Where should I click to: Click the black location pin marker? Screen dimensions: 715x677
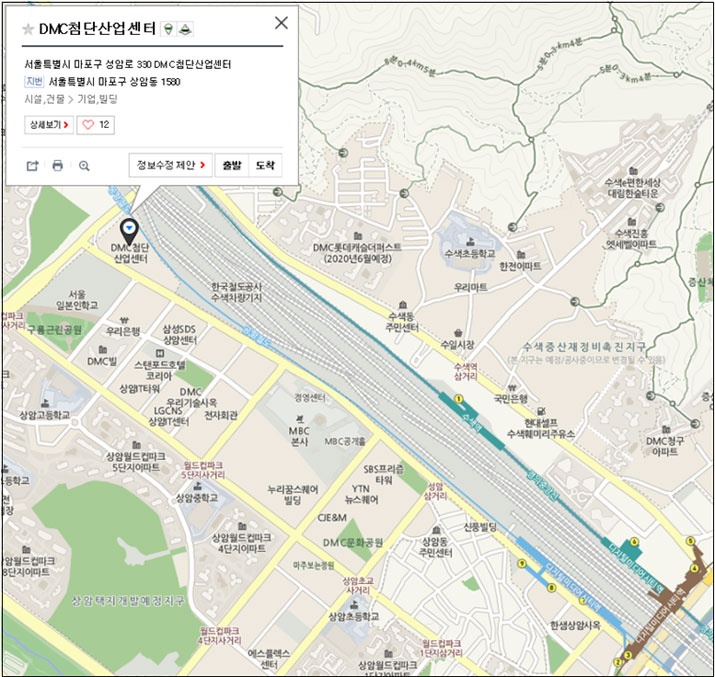coord(130,231)
